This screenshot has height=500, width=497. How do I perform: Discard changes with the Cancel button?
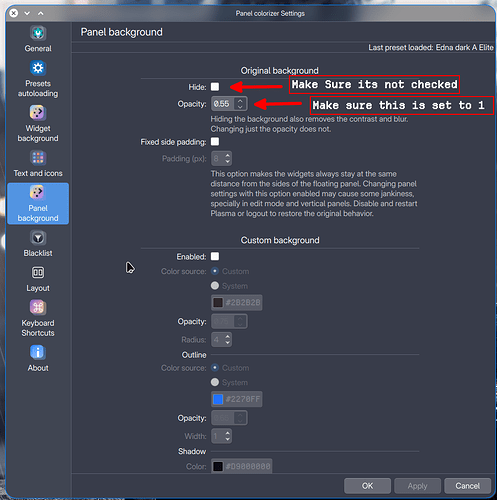tap(467, 486)
